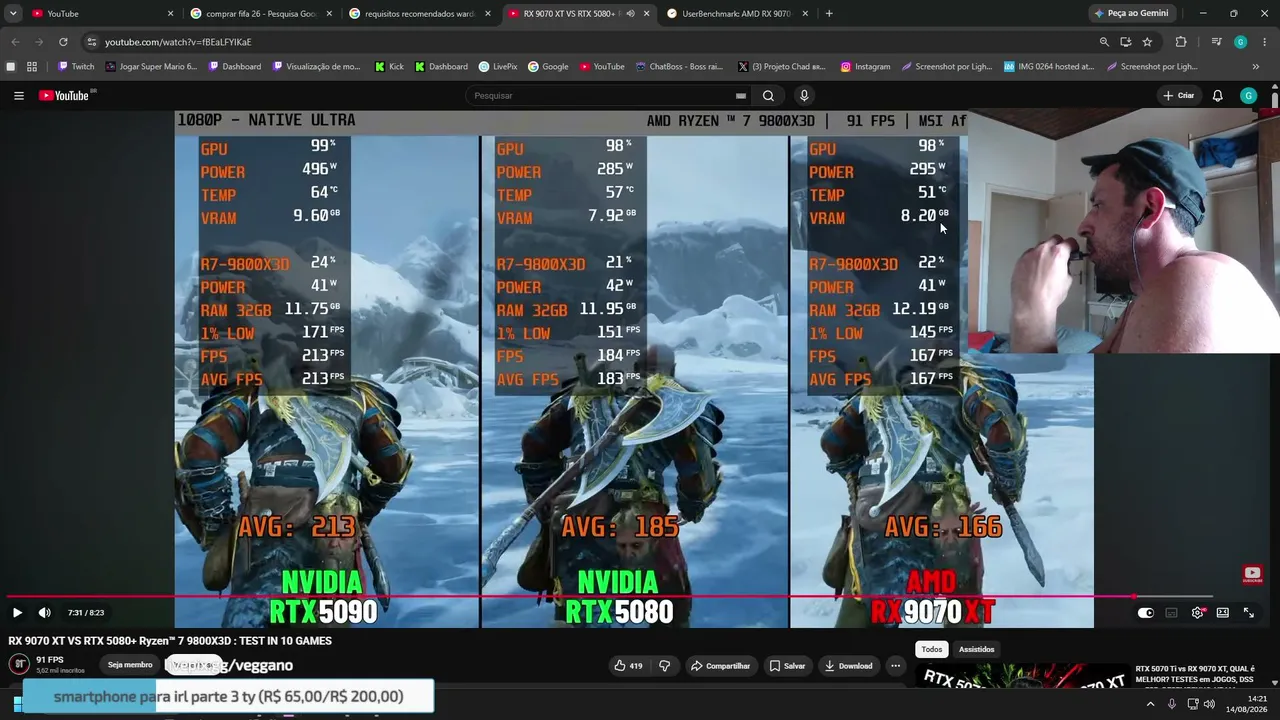Mute the RX 9070 XT VS RTX 5080 tab audio
The image size is (1280, 720).
coord(630,14)
